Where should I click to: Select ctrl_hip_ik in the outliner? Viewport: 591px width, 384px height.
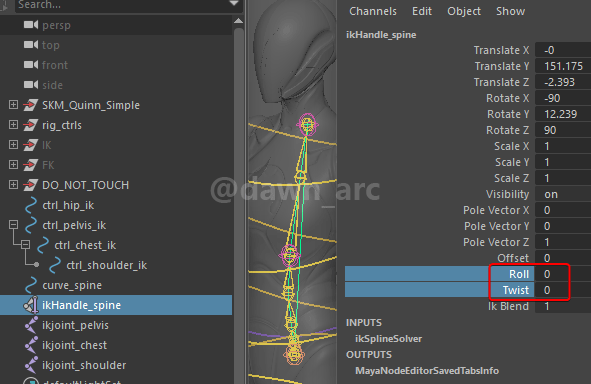[68, 205]
